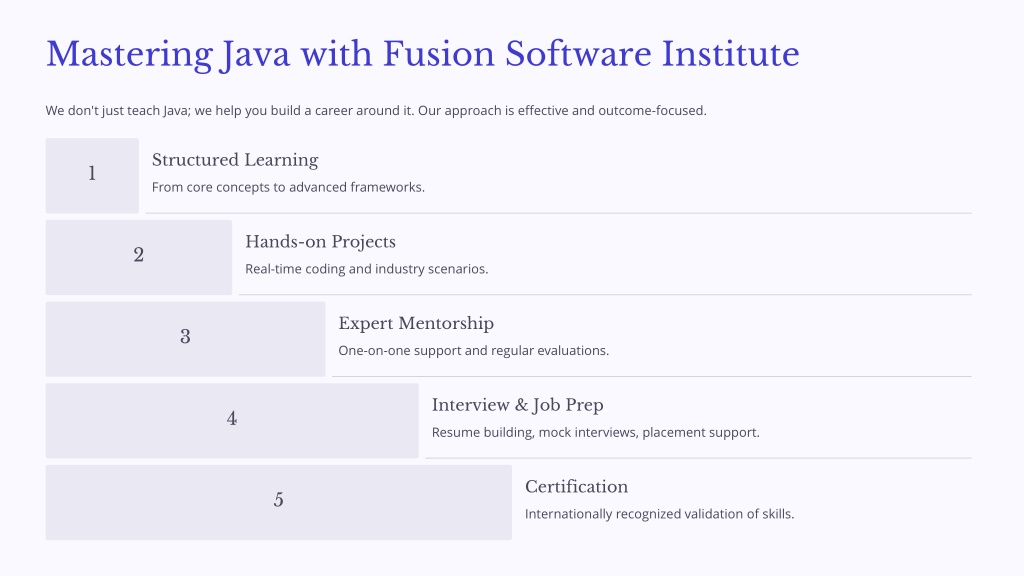This screenshot has height=576, width=1024.
Task: Click the text 'One-on-one support and regular evaluations'
Action: tap(473, 351)
